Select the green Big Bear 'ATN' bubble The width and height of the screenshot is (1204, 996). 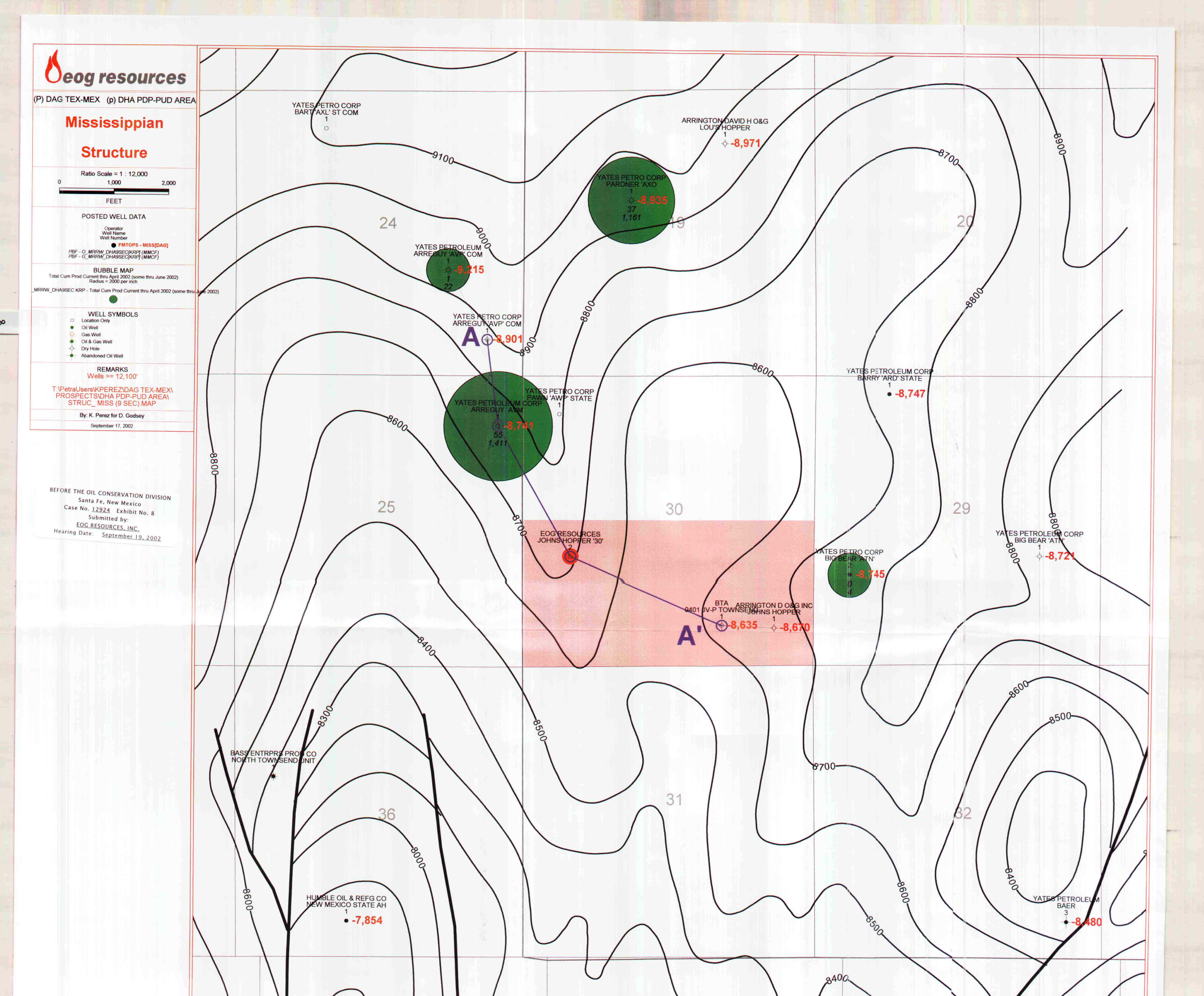pyautogui.click(x=850, y=575)
